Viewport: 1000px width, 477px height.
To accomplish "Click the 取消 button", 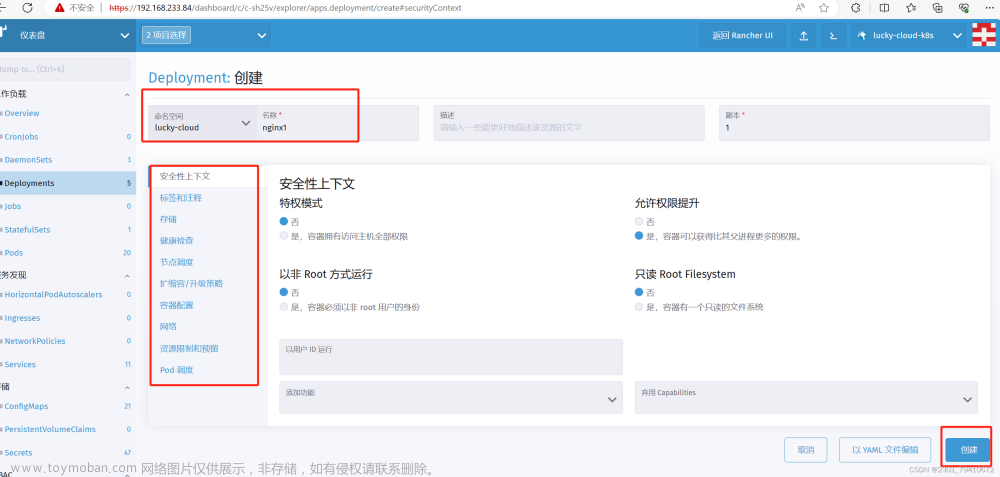I will pyautogui.click(x=805, y=450).
